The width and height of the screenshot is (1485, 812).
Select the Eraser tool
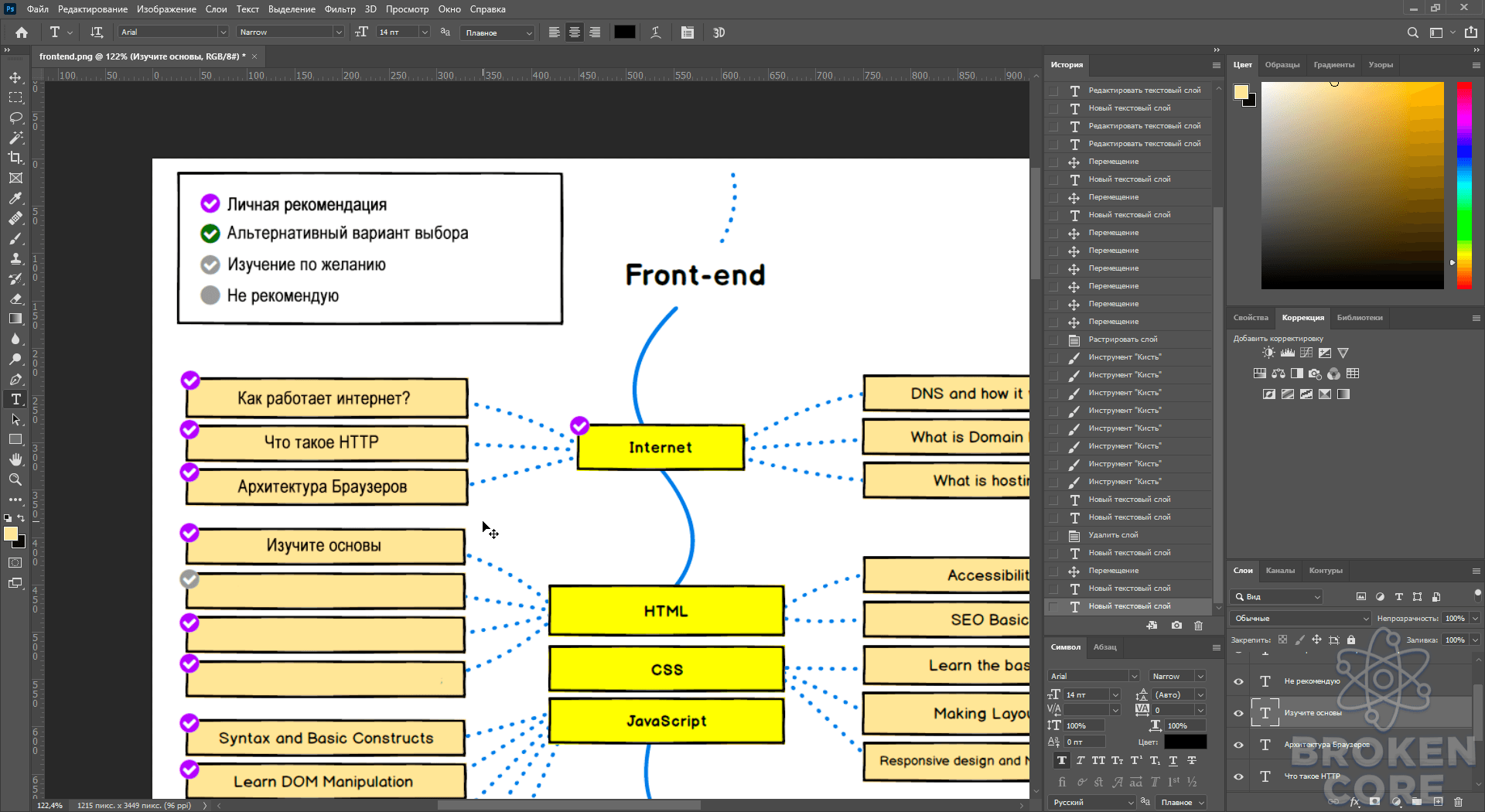point(15,299)
